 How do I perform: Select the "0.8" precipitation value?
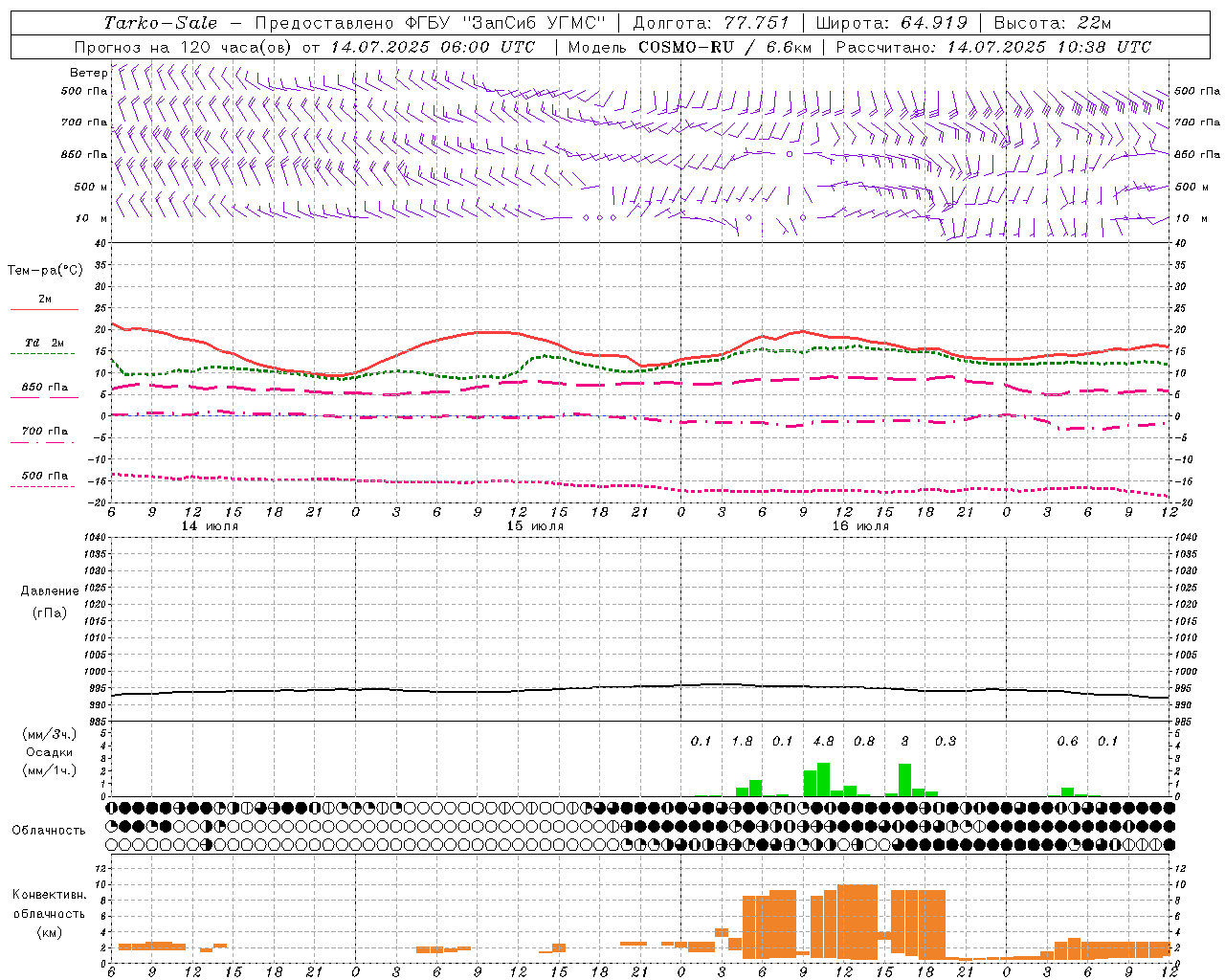[x=864, y=741]
